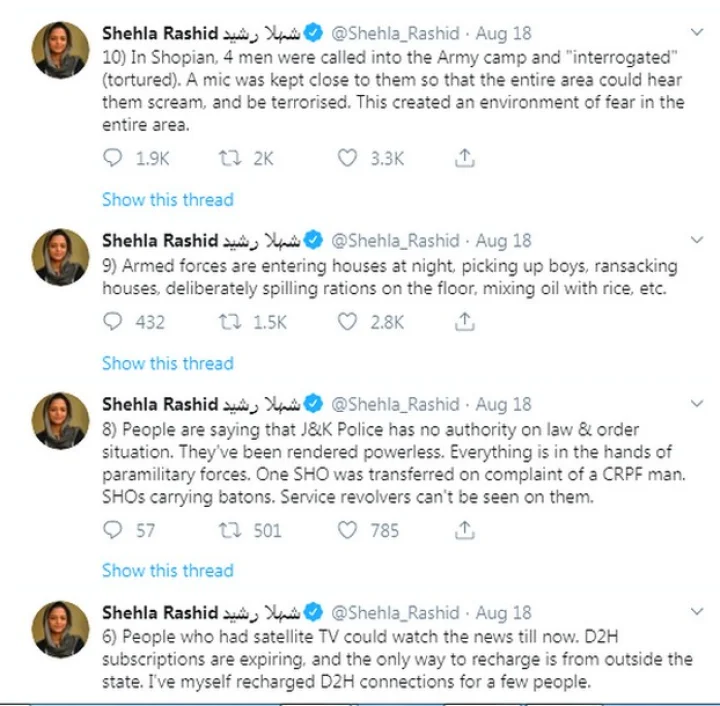Reply to tweet with 57 comments
This screenshot has height=706, width=720.
tap(112, 530)
